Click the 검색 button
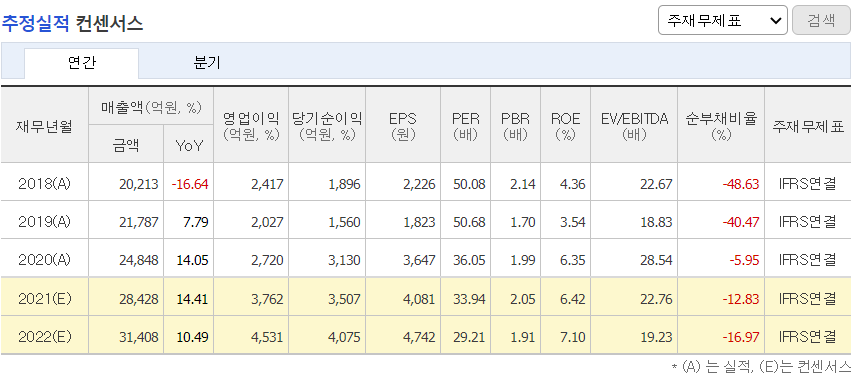Image resolution: width=854 pixels, height=378 pixels. (x=821, y=20)
